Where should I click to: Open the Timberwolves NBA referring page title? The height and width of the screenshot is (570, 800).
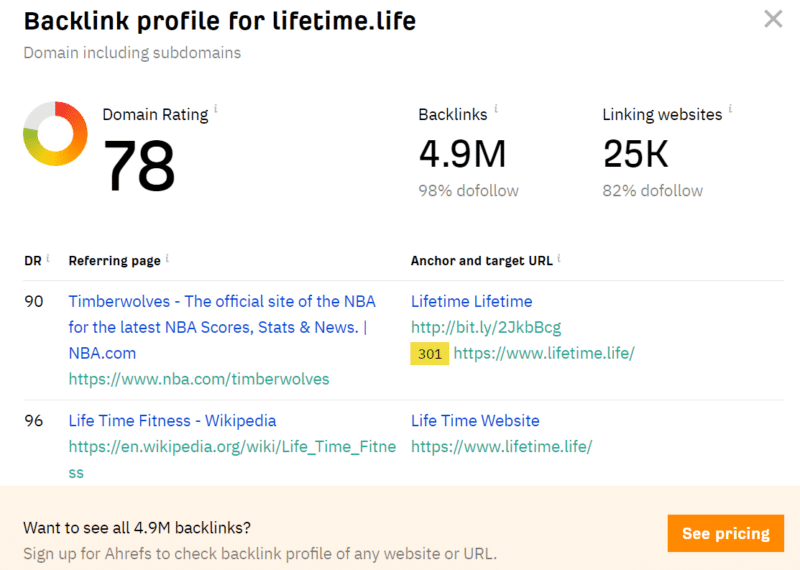coord(222,327)
